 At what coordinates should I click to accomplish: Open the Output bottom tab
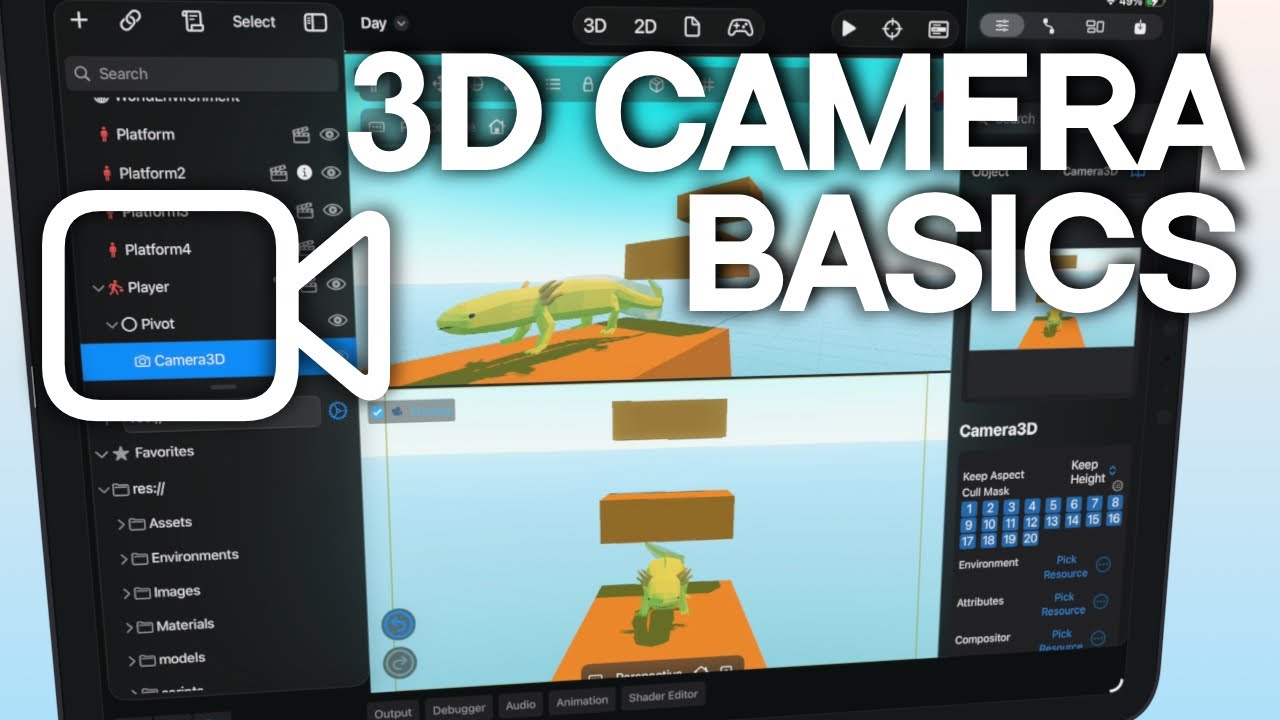[393, 712]
